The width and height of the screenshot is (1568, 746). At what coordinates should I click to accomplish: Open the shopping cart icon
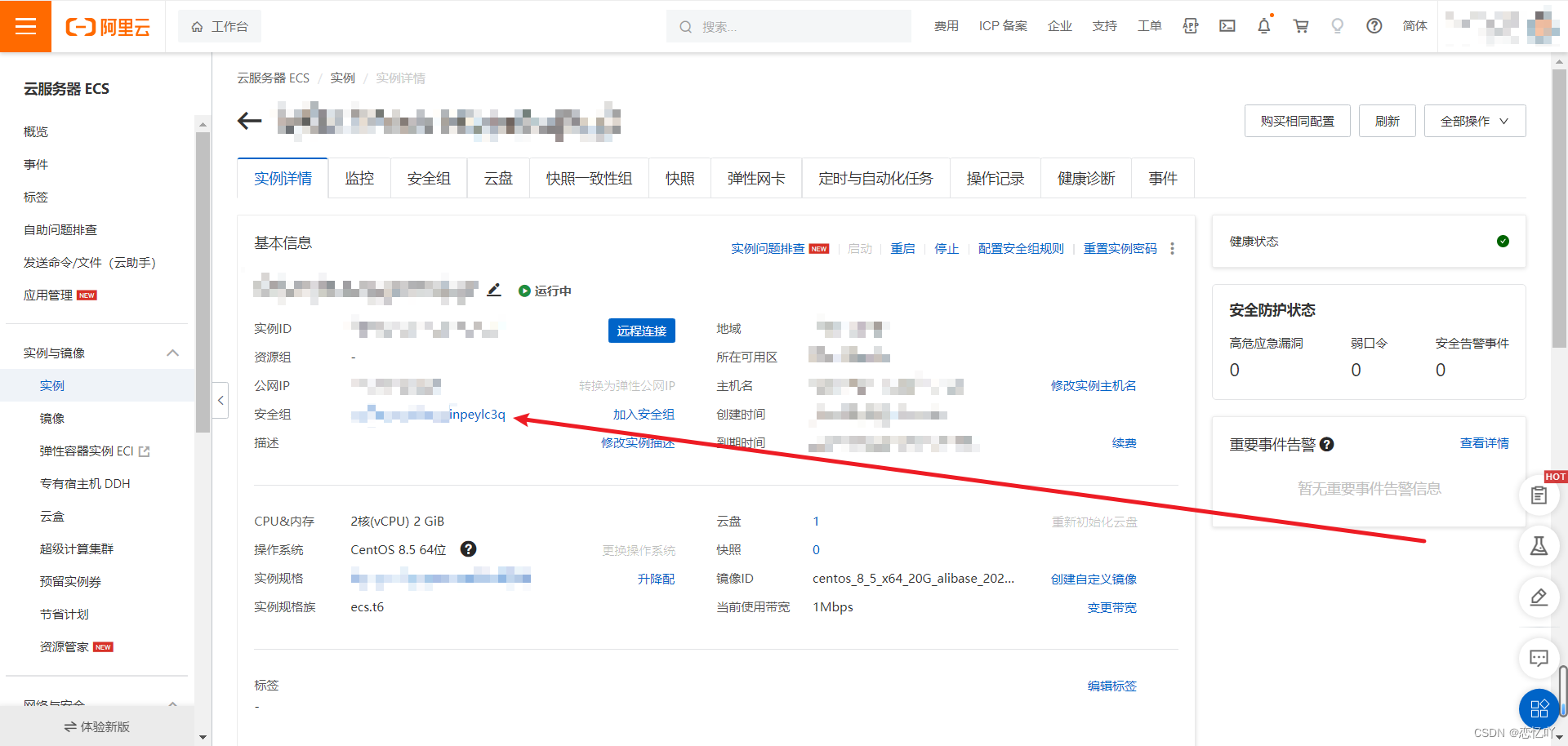click(1301, 26)
